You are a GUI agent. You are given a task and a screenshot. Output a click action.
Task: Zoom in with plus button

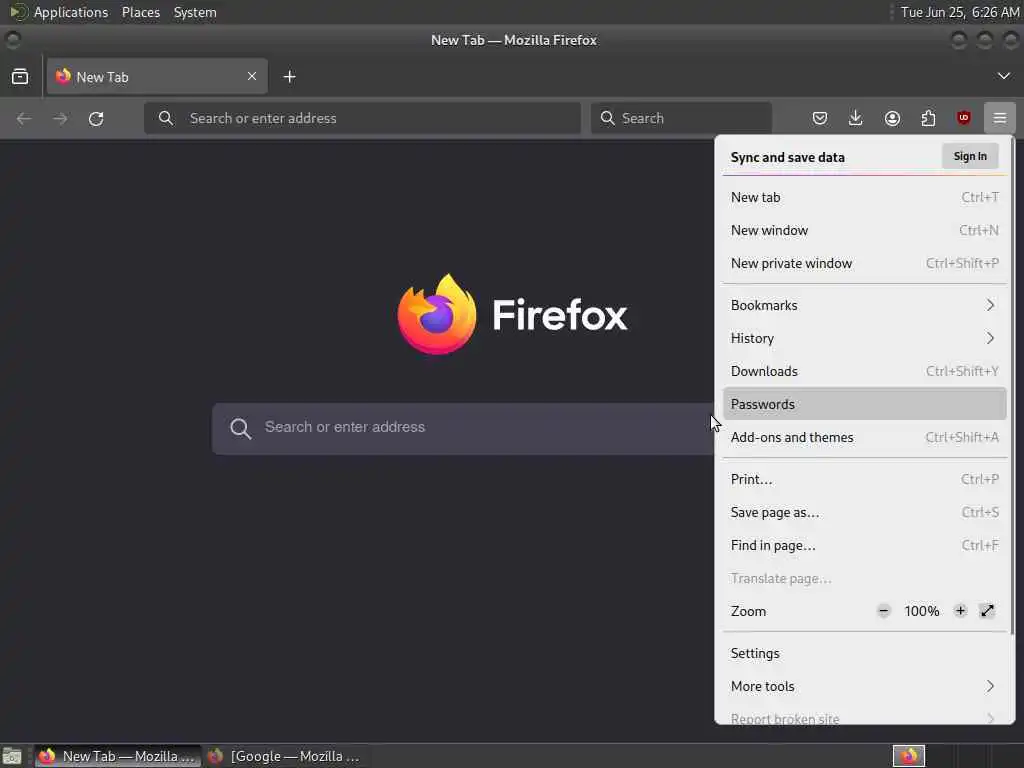coord(960,611)
